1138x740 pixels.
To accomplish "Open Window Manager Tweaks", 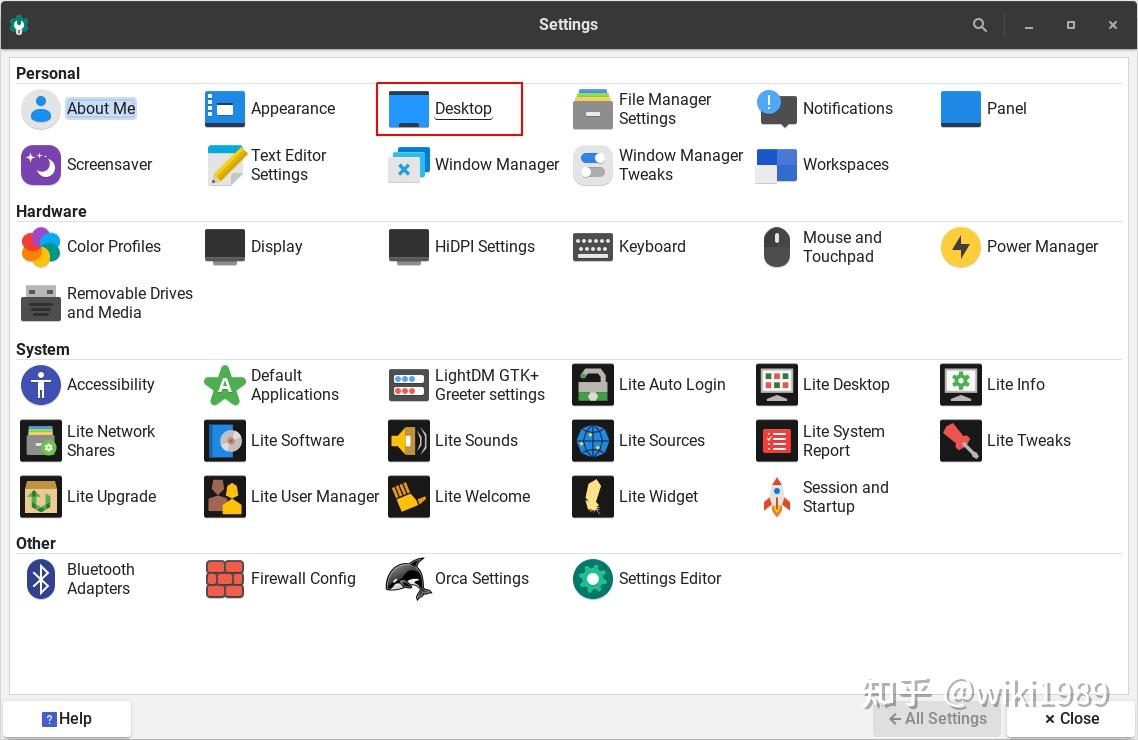I will tap(660, 164).
